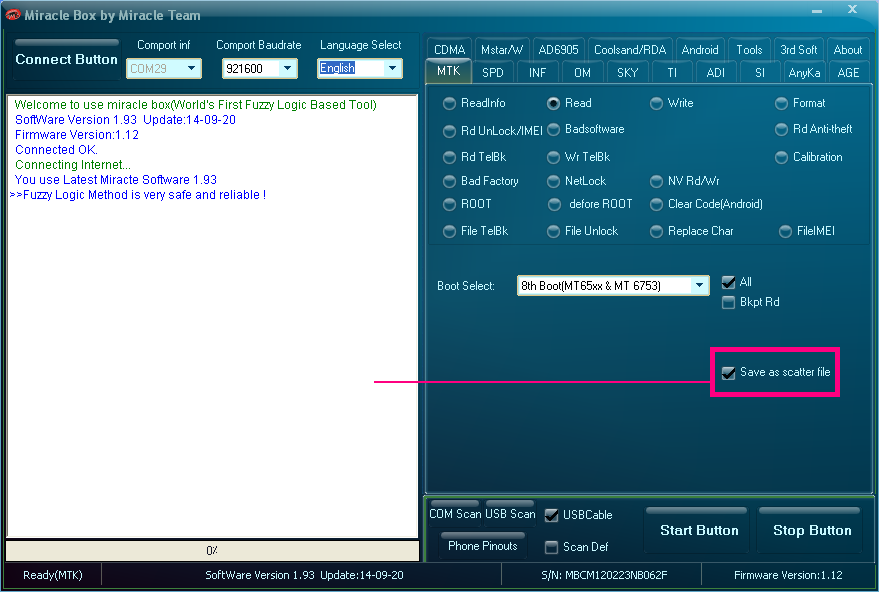This screenshot has width=879, height=592.
Task: Click the Start Button
Action: tap(699, 529)
